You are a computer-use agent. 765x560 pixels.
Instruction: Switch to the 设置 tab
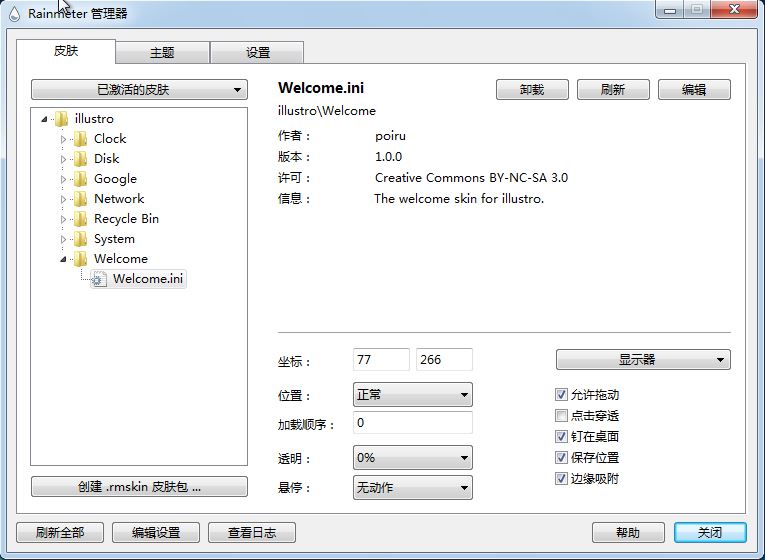258,53
